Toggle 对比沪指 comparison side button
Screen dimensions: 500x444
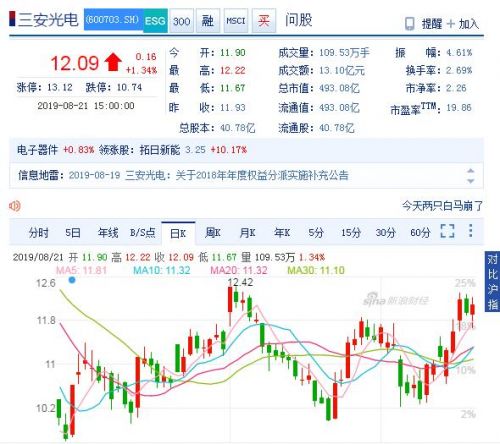492,282
